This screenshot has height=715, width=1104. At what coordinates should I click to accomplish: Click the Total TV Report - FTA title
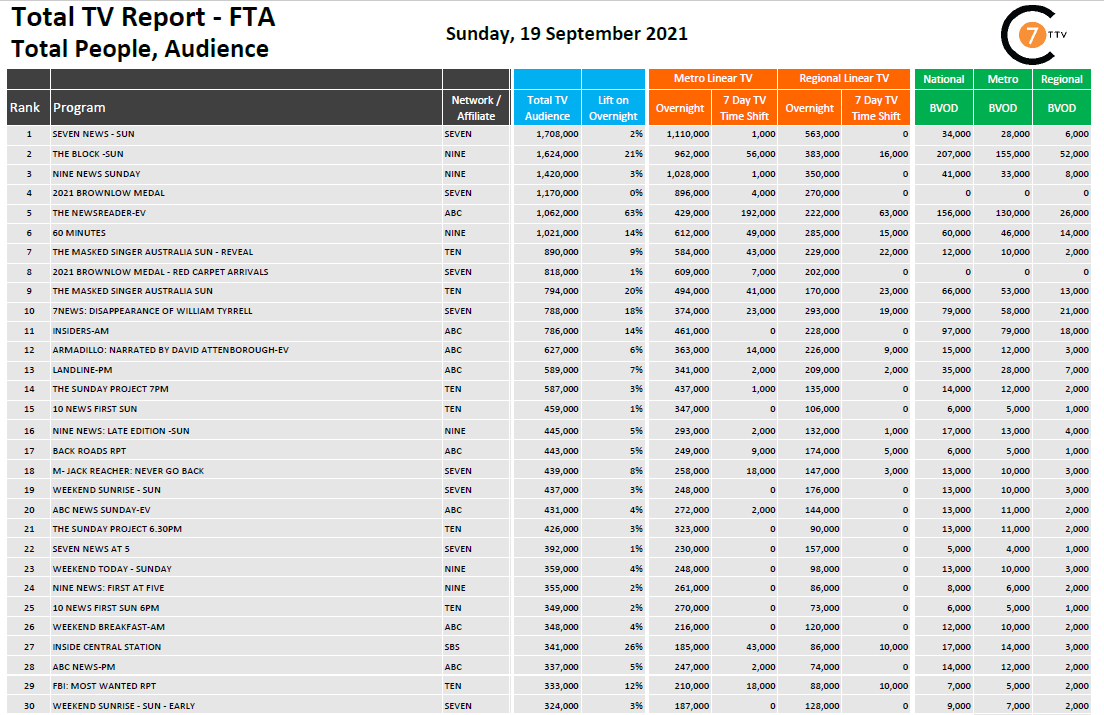[143, 17]
